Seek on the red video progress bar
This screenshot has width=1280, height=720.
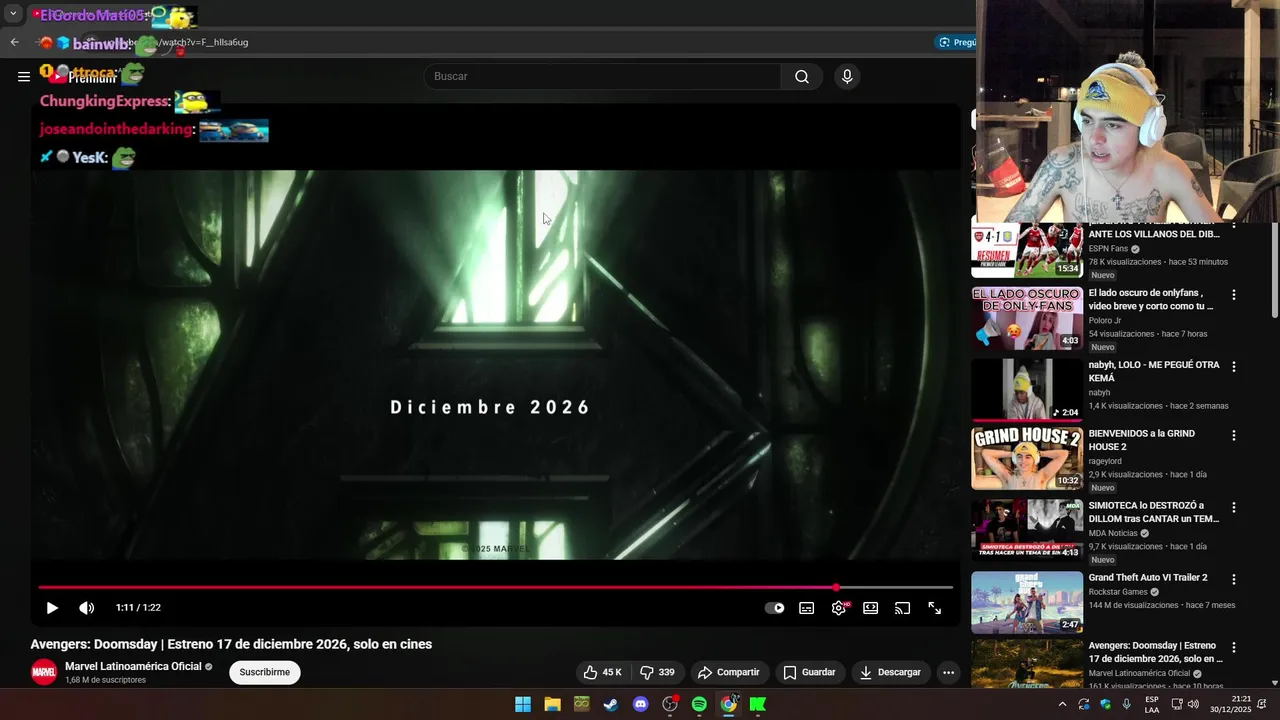pos(496,588)
